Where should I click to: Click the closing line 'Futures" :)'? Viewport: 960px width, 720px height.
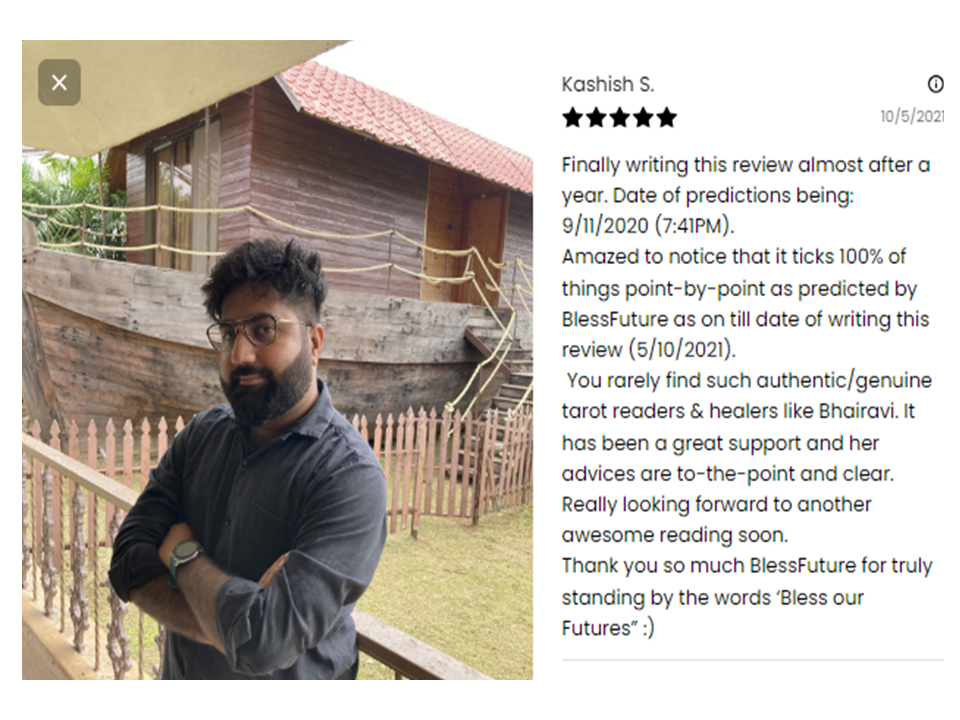click(608, 628)
